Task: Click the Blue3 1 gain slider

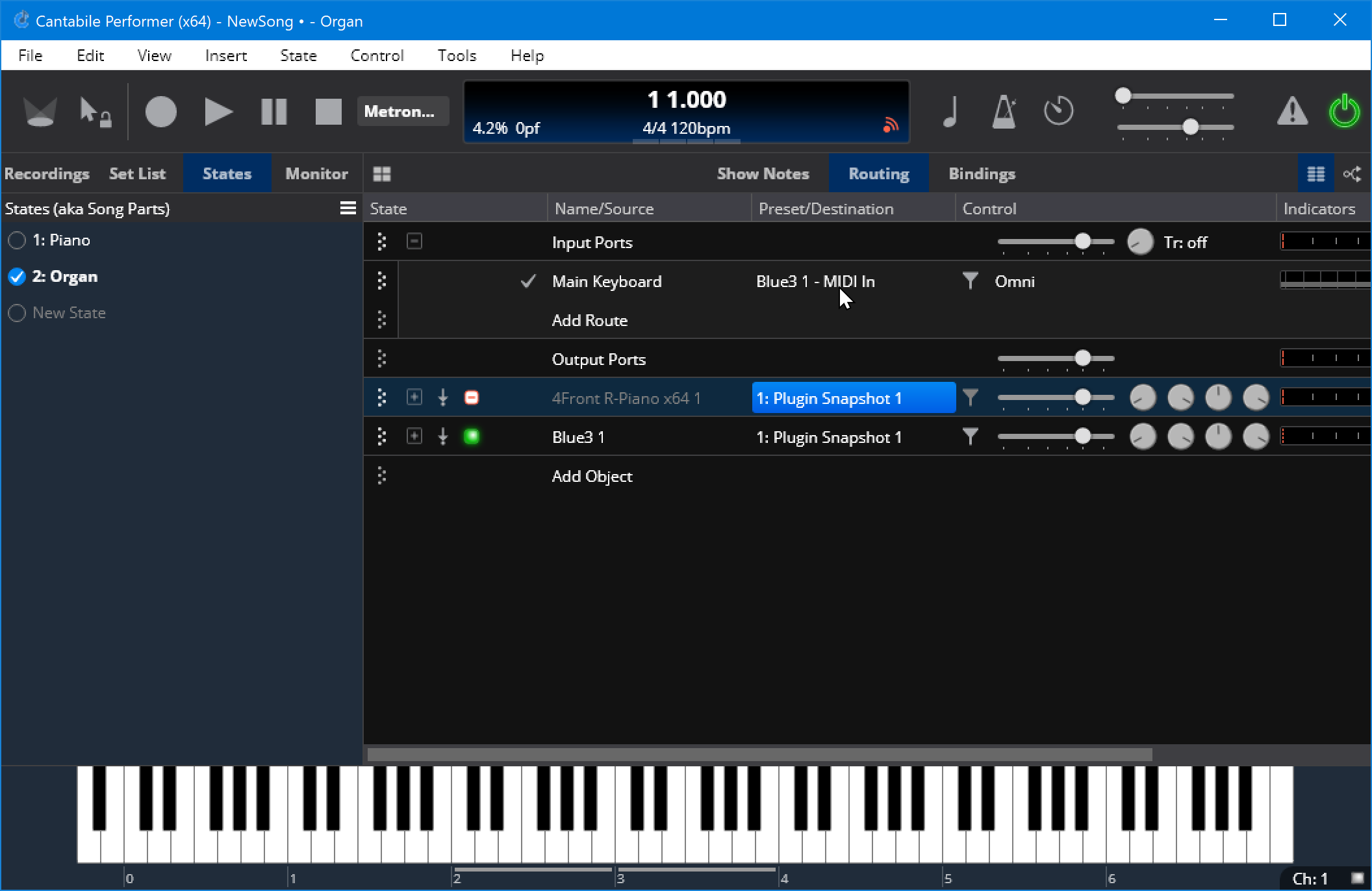Action: 1056,436
